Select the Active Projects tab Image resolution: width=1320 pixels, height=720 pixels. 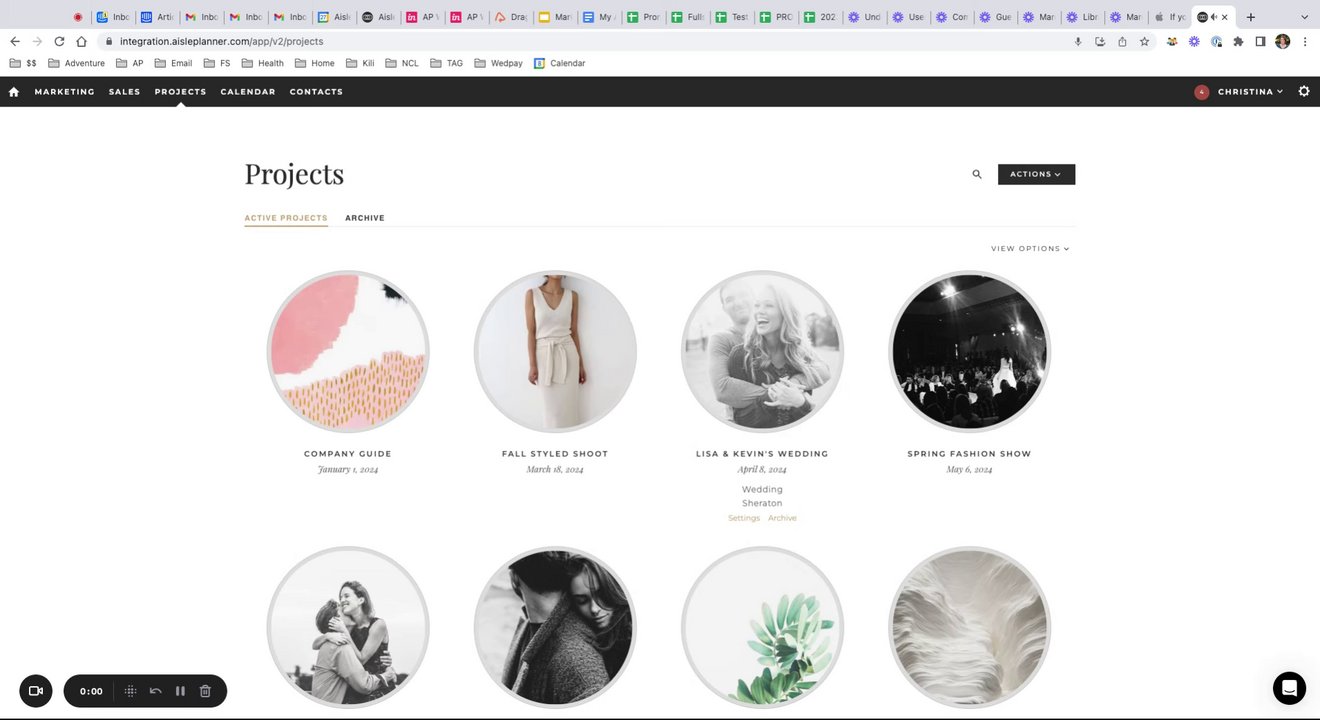coord(286,218)
